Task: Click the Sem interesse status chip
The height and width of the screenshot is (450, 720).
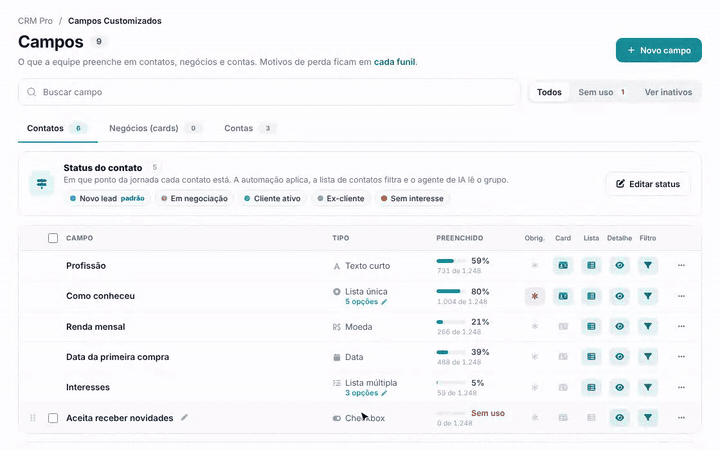Action: click(x=412, y=198)
